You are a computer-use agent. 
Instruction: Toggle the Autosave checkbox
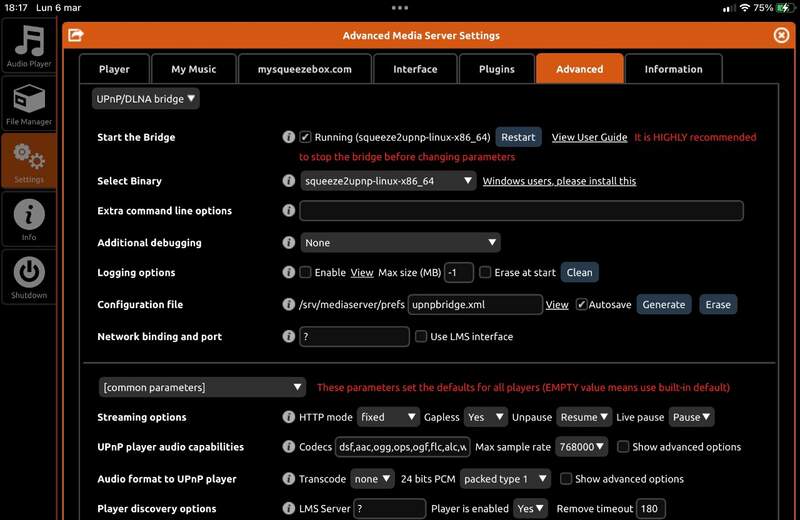582,304
